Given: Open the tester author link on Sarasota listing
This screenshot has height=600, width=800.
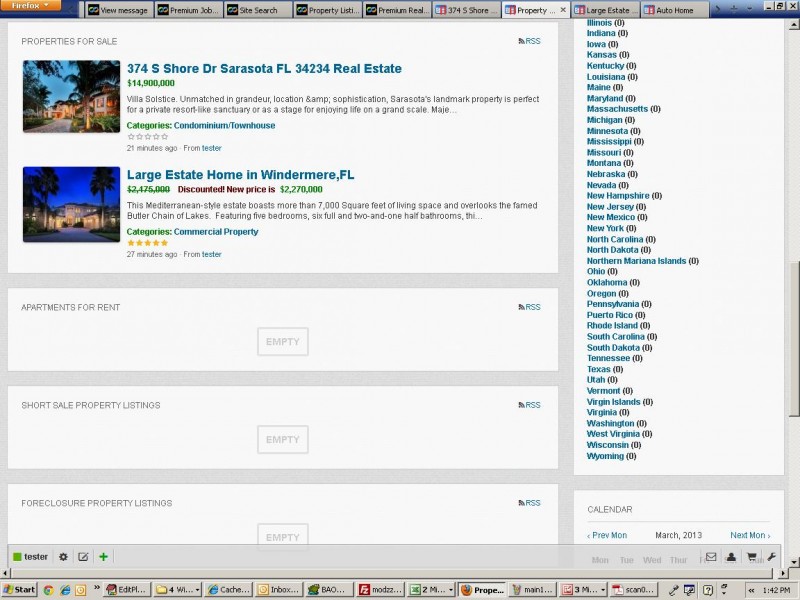Looking at the screenshot, I should (x=212, y=148).
